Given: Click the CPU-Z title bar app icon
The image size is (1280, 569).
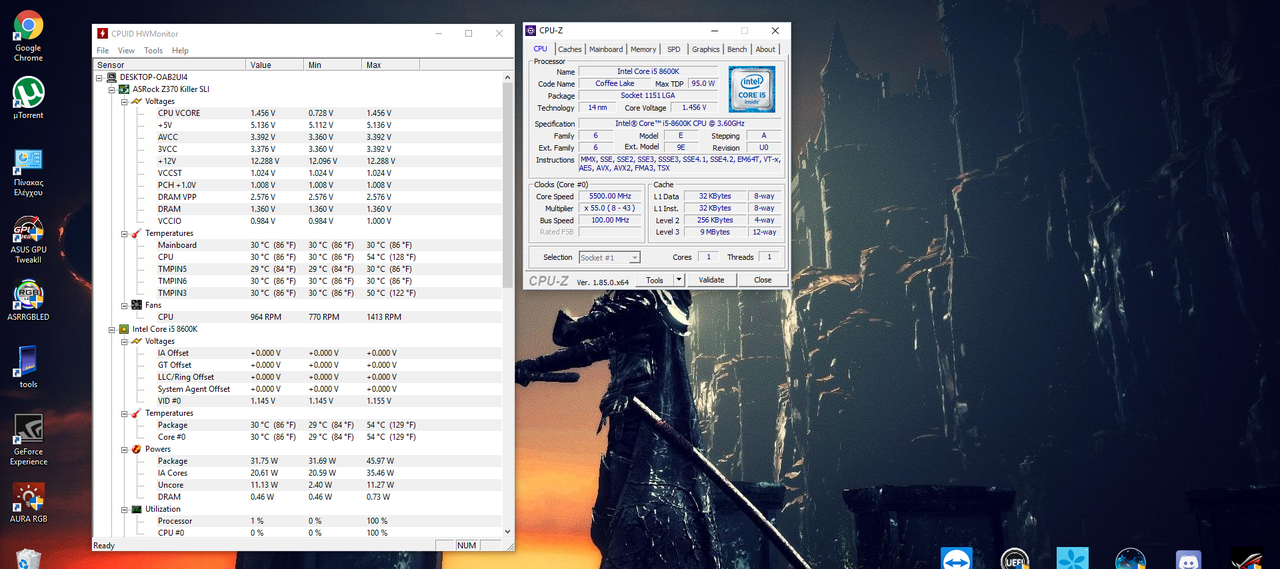Looking at the screenshot, I should (531, 31).
